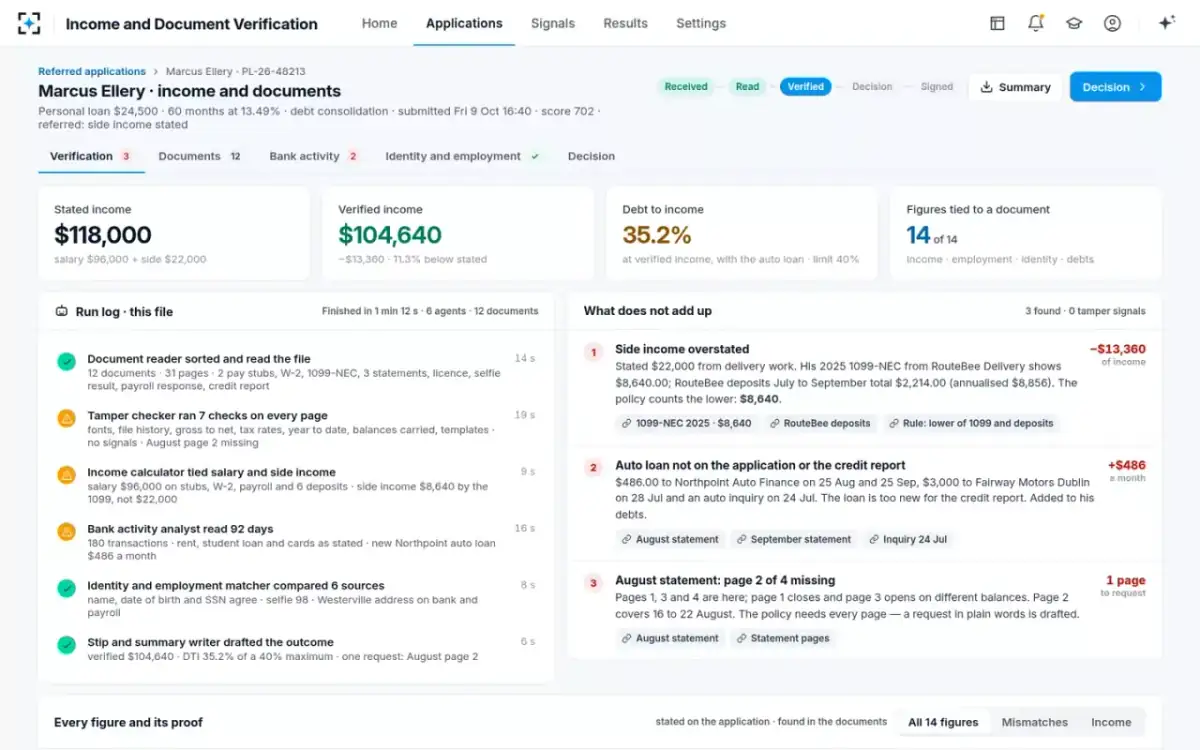The image size is (1200, 750).
Task: Click the Signed status step
Action: click(x=937, y=87)
